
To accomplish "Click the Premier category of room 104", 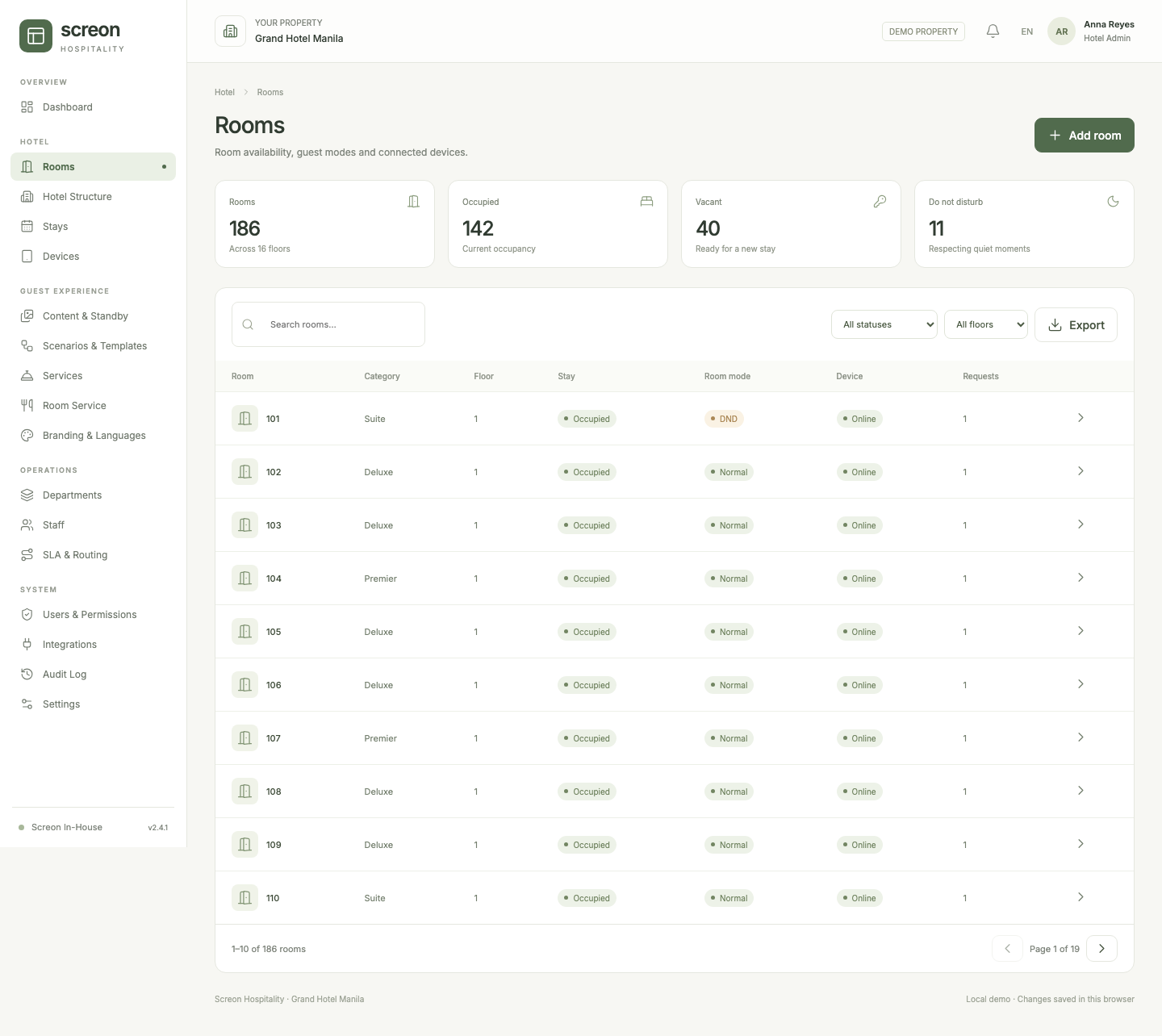I will 380,579.
